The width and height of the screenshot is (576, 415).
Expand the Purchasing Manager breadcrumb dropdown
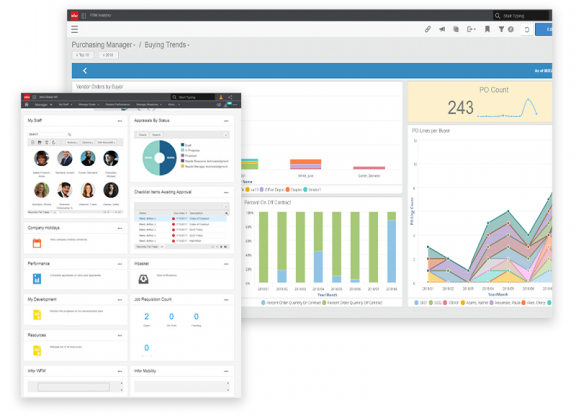[x=104, y=45]
